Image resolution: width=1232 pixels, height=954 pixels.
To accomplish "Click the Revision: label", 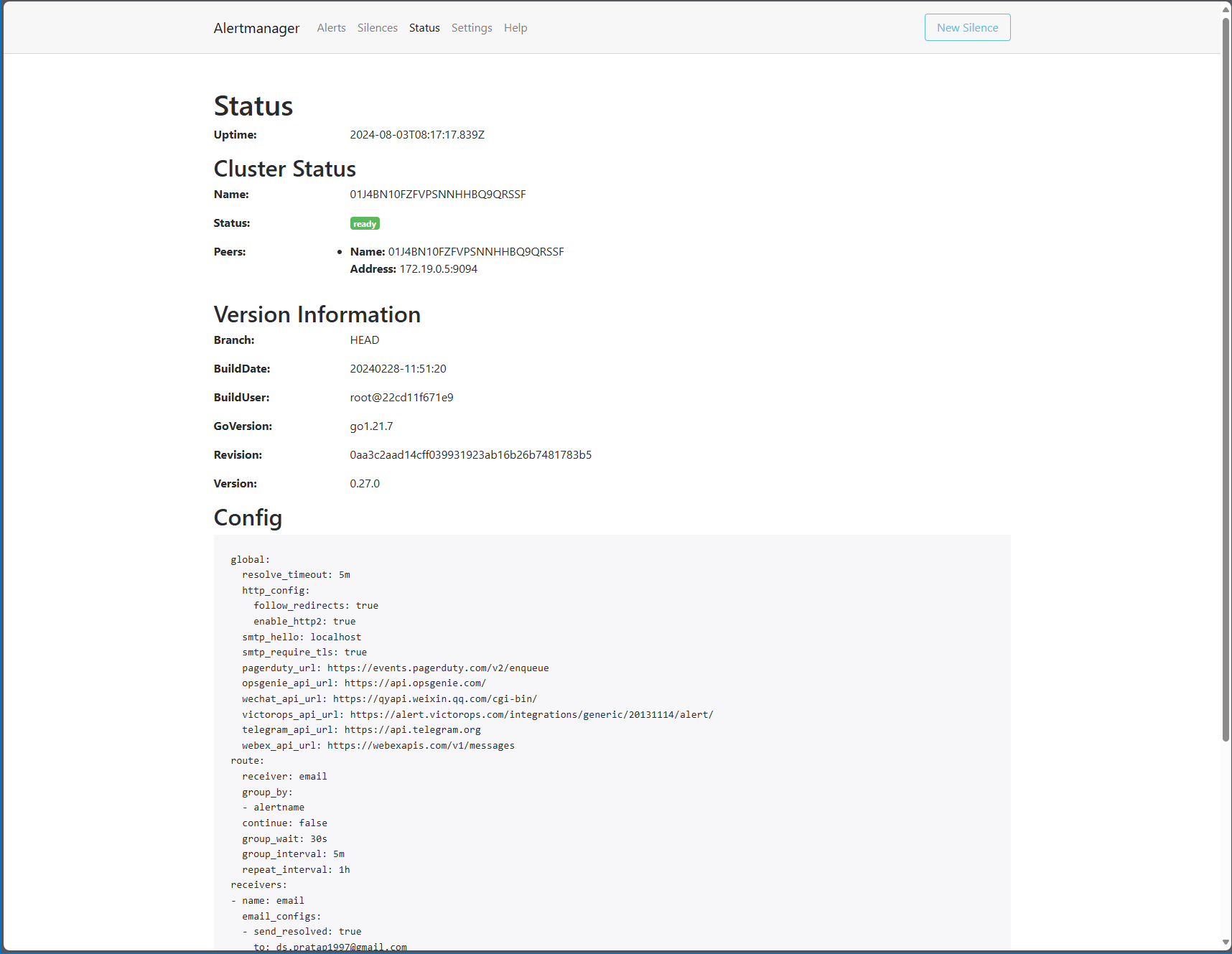I will (238, 455).
